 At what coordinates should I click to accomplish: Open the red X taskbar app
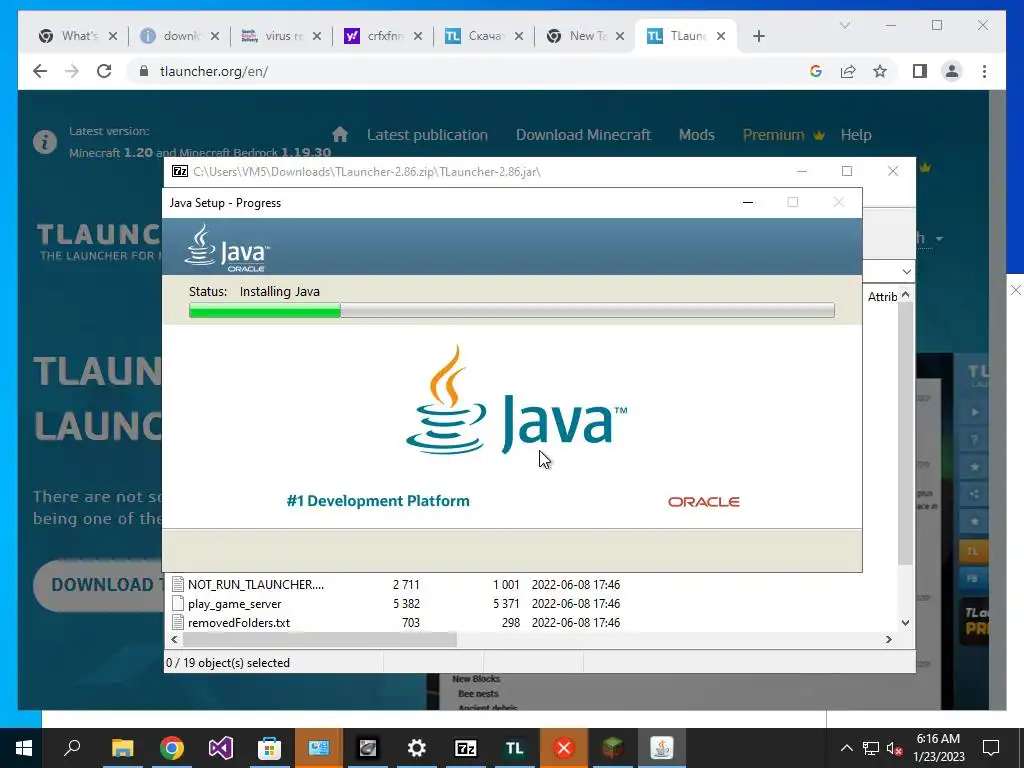click(x=564, y=748)
